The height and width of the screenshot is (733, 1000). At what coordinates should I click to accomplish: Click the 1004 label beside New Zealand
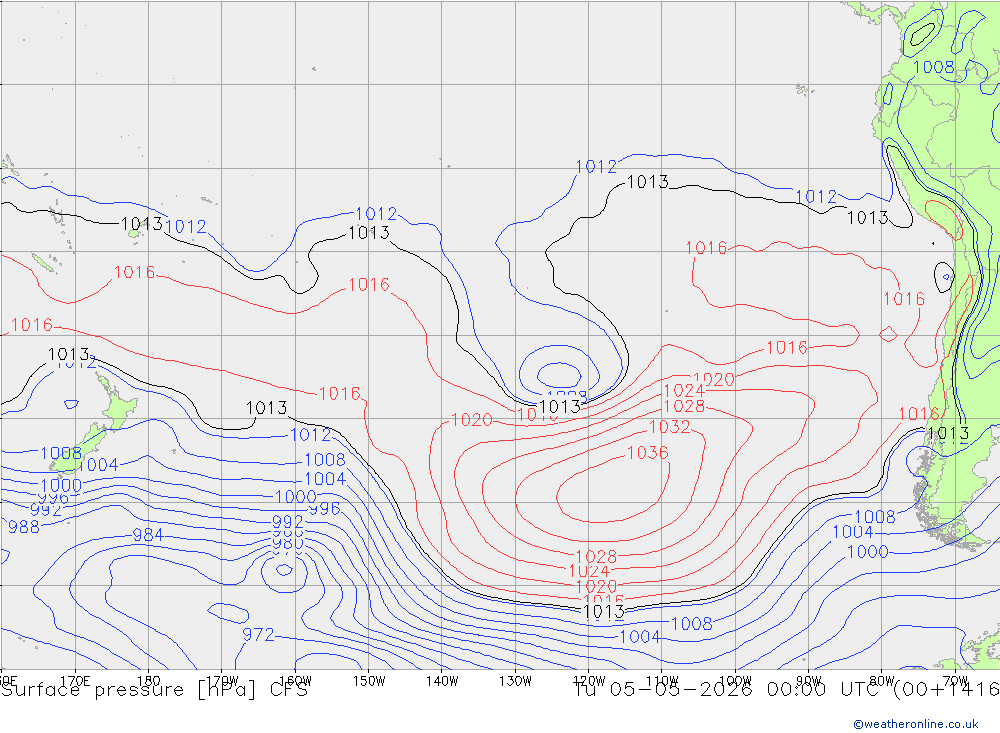point(98,465)
